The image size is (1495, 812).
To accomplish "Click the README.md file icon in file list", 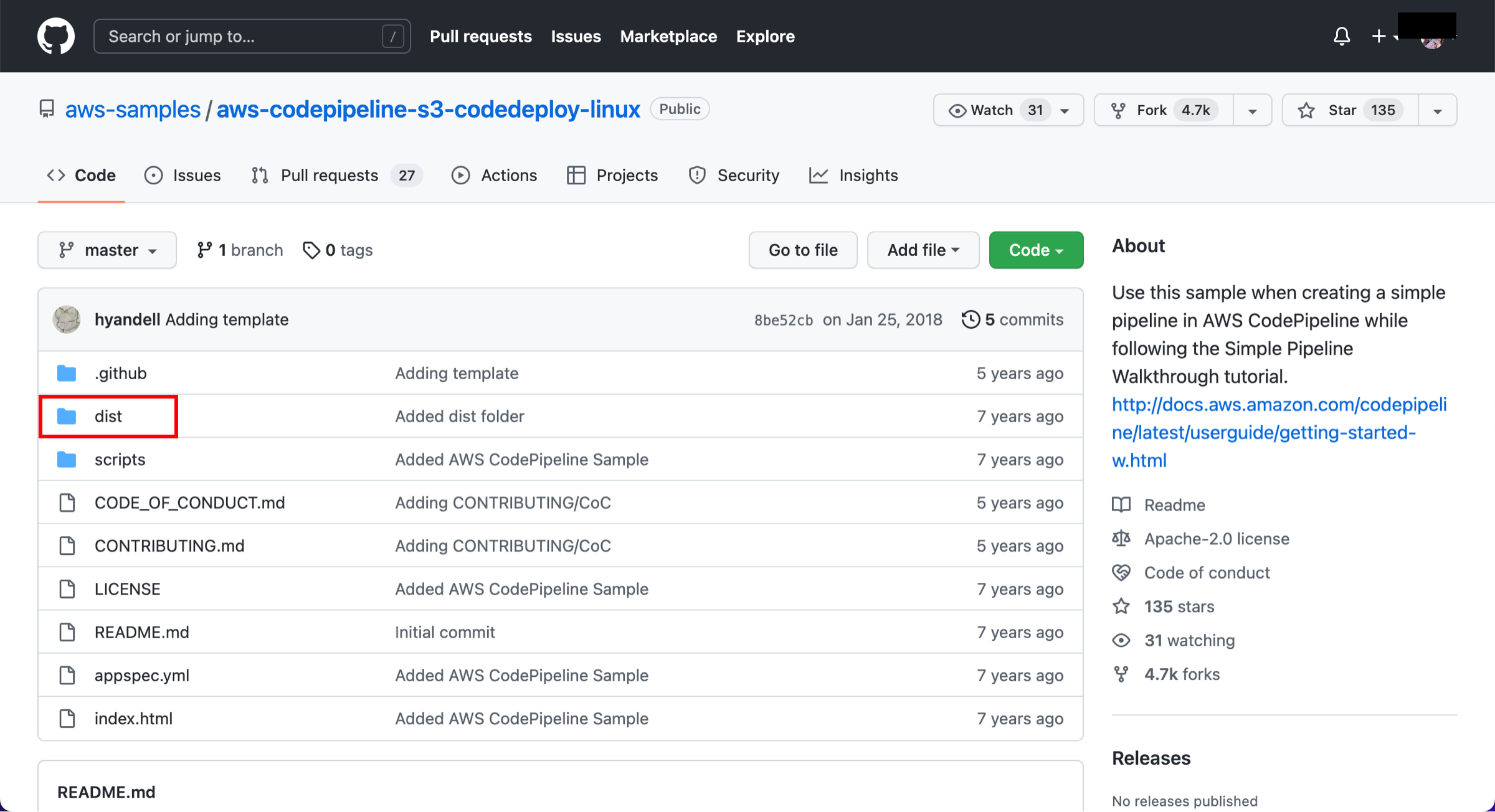I will click(x=67, y=632).
